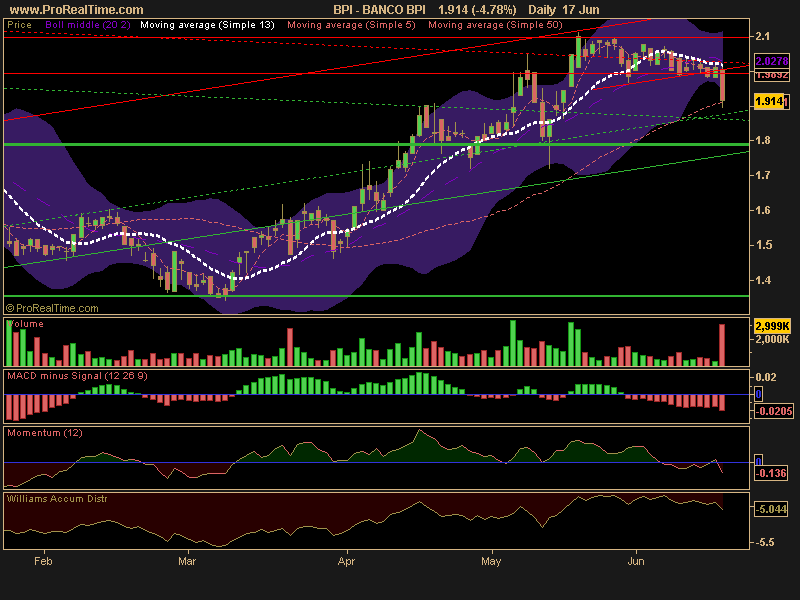Click the -0.0205 MACD value tag
Viewport: 800px width, 600px height.
click(x=773, y=411)
